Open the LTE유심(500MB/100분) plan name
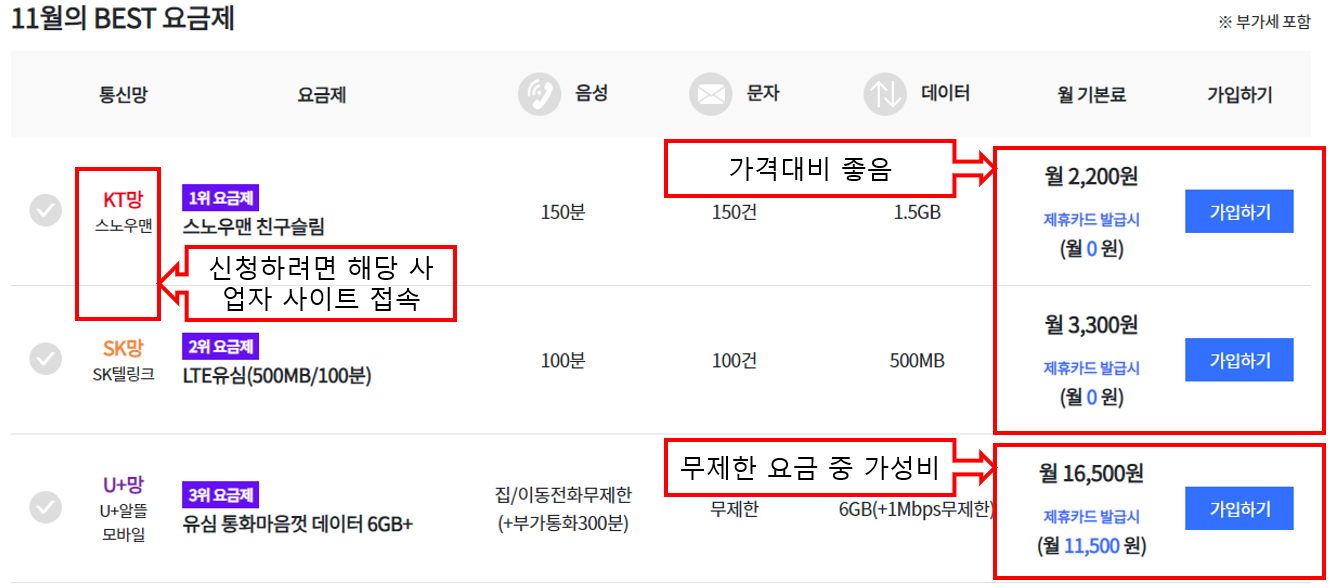1337x588 pixels. pyautogui.click(x=278, y=375)
